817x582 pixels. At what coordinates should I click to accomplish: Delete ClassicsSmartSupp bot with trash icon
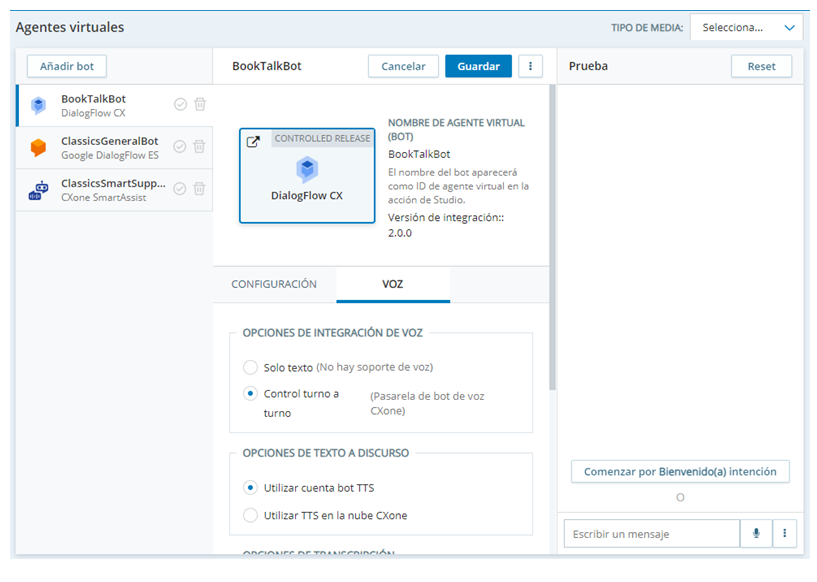pyautogui.click(x=199, y=189)
